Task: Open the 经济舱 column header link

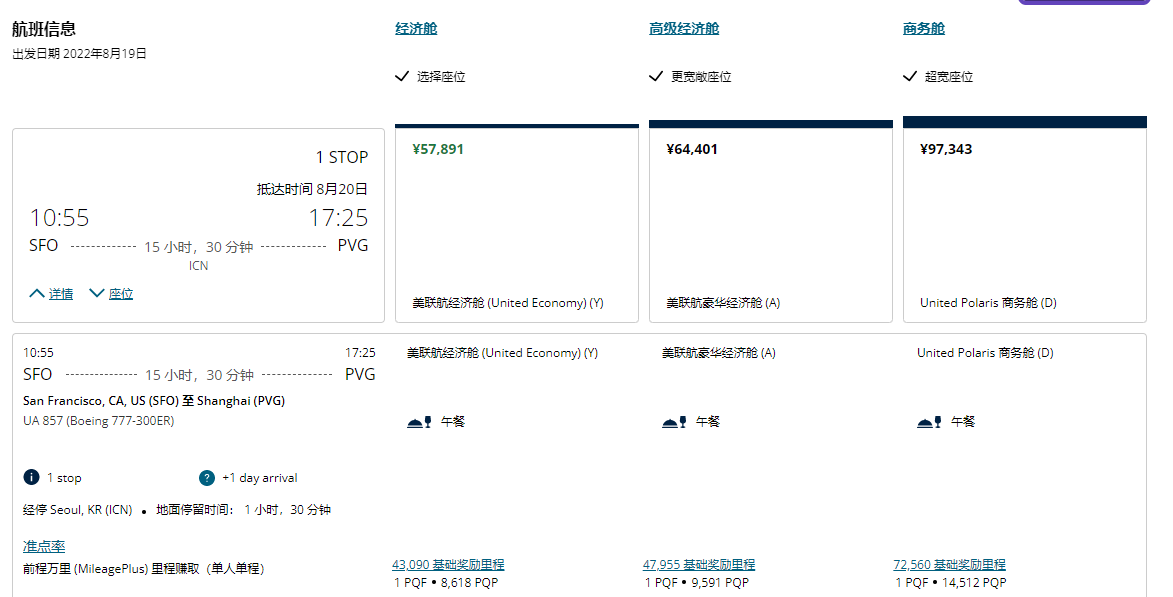Action: [416, 28]
